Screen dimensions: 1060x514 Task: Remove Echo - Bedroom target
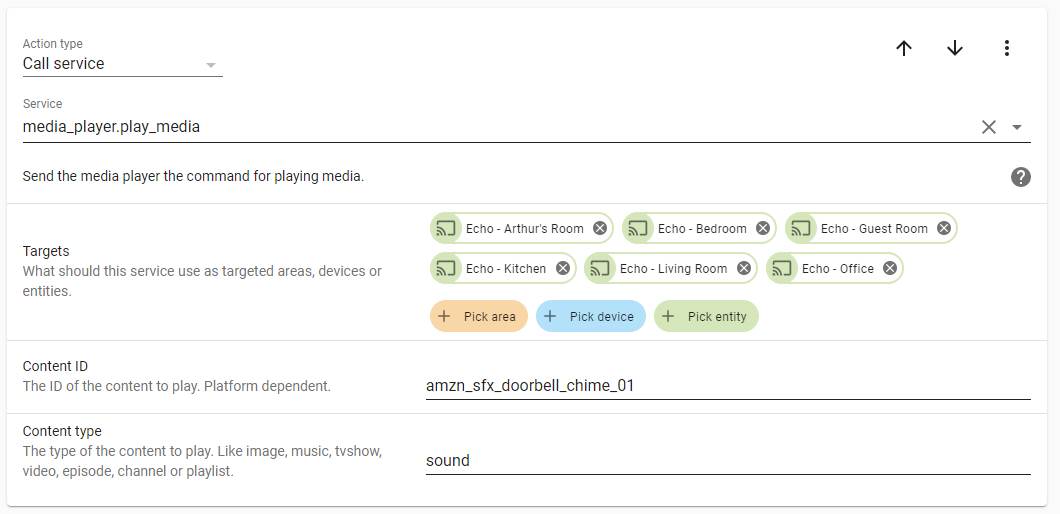point(763,228)
